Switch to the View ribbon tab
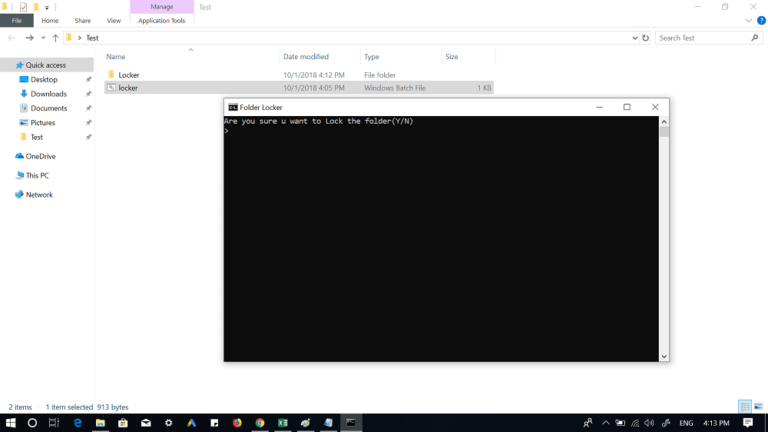 click(113, 20)
